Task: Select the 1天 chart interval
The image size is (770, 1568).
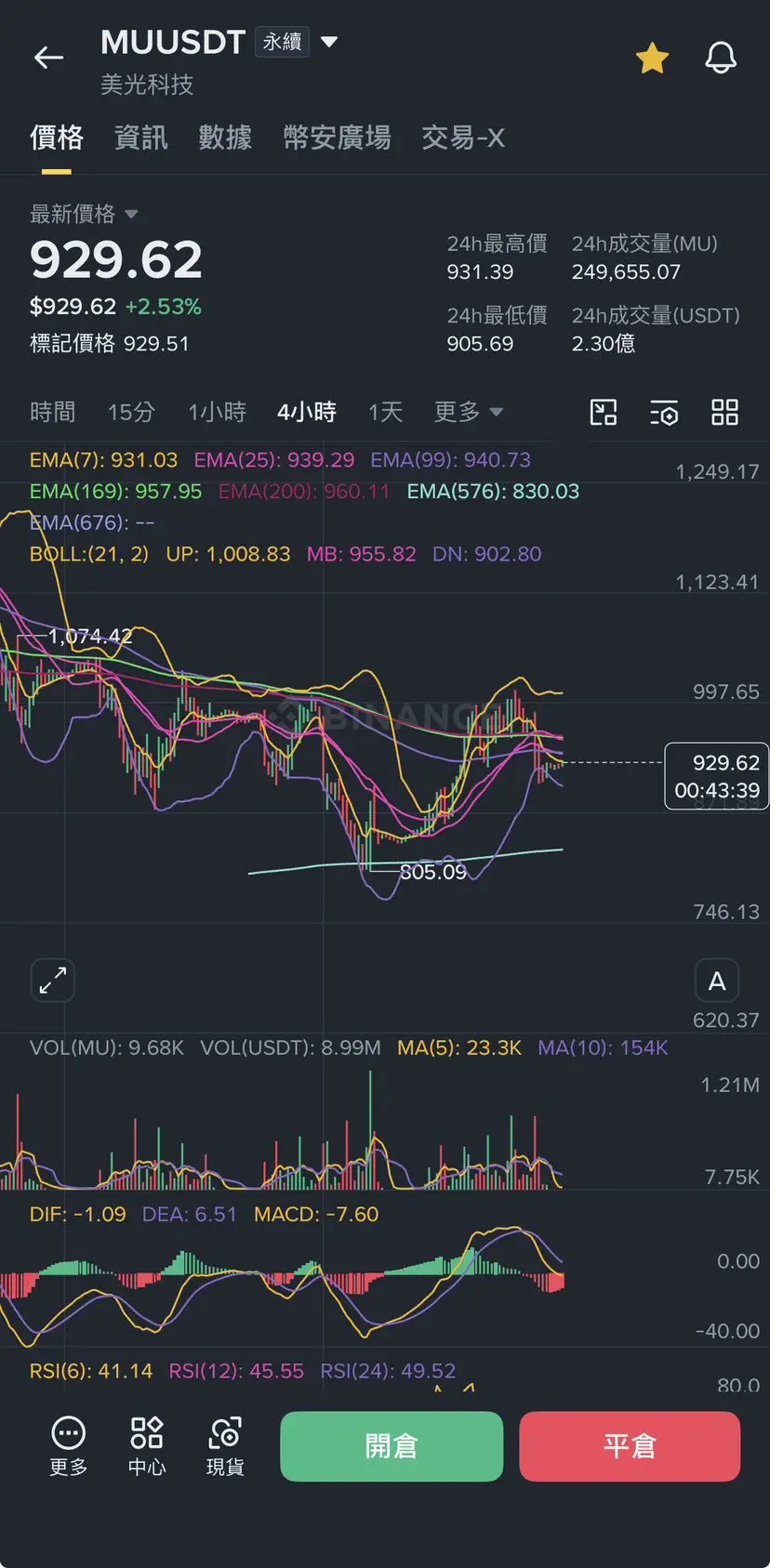Action: (385, 412)
